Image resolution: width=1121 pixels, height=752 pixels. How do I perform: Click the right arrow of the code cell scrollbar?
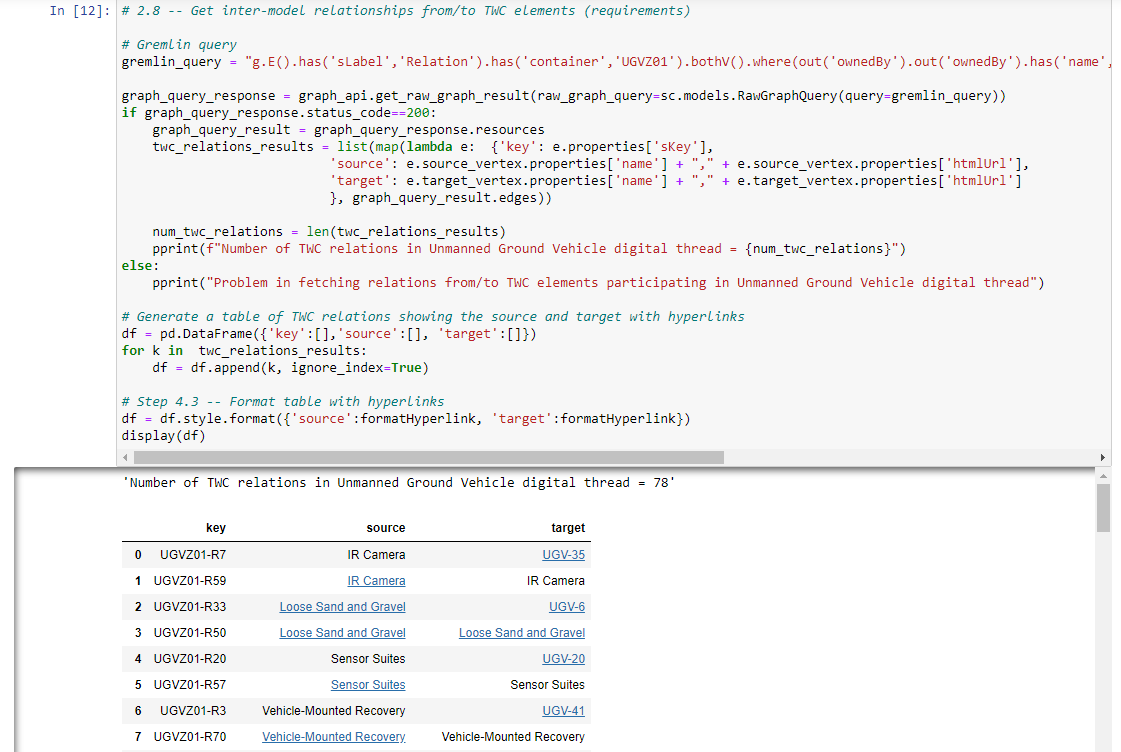coord(1102,457)
